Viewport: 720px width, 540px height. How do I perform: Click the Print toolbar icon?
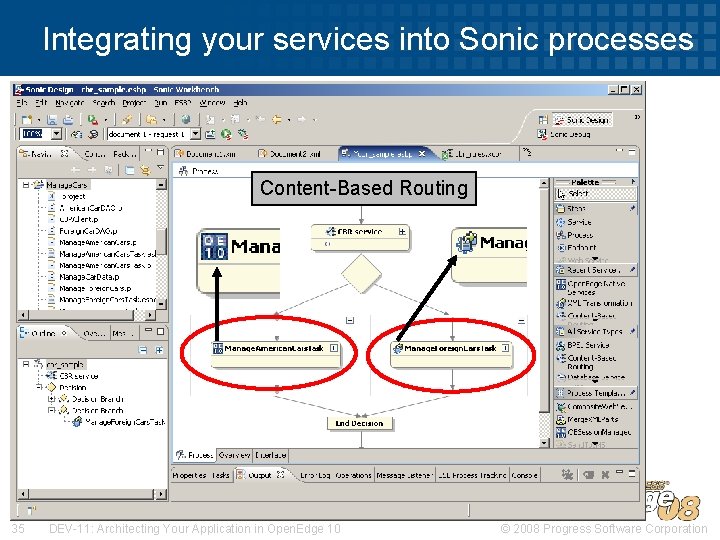(68, 120)
